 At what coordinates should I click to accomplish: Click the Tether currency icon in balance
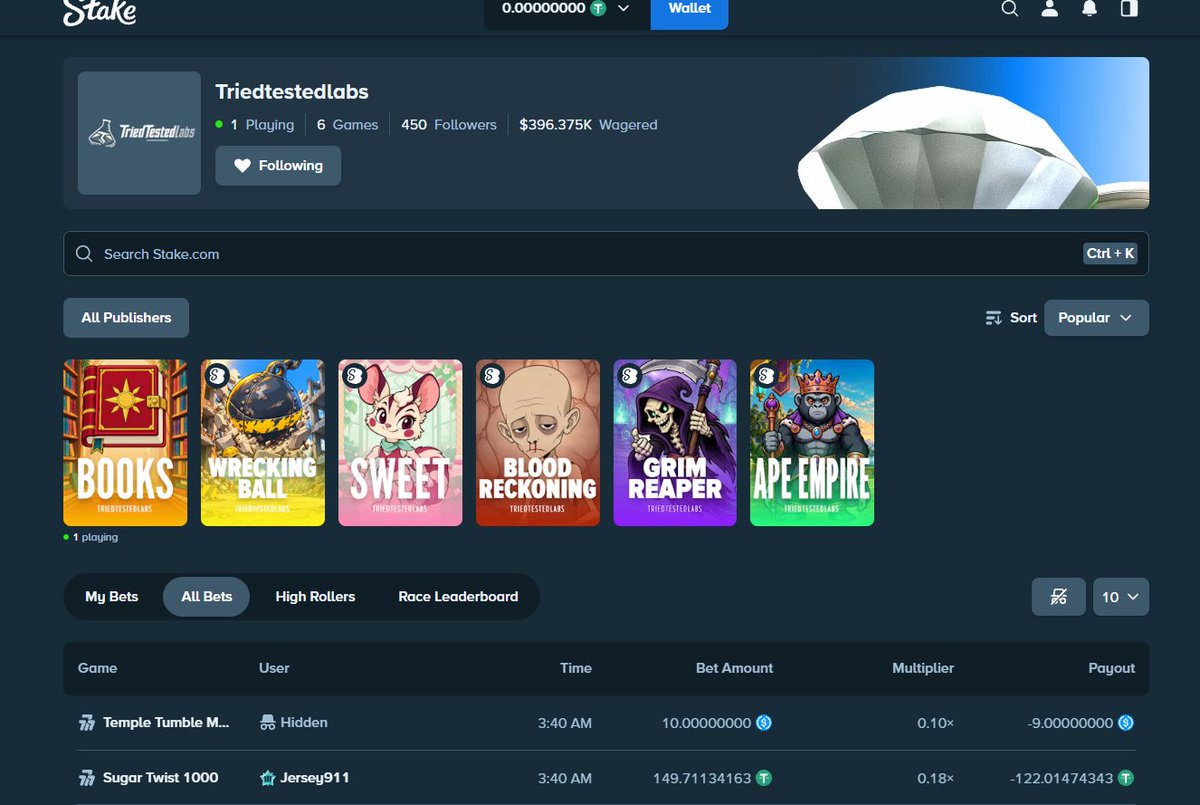tap(598, 8)
